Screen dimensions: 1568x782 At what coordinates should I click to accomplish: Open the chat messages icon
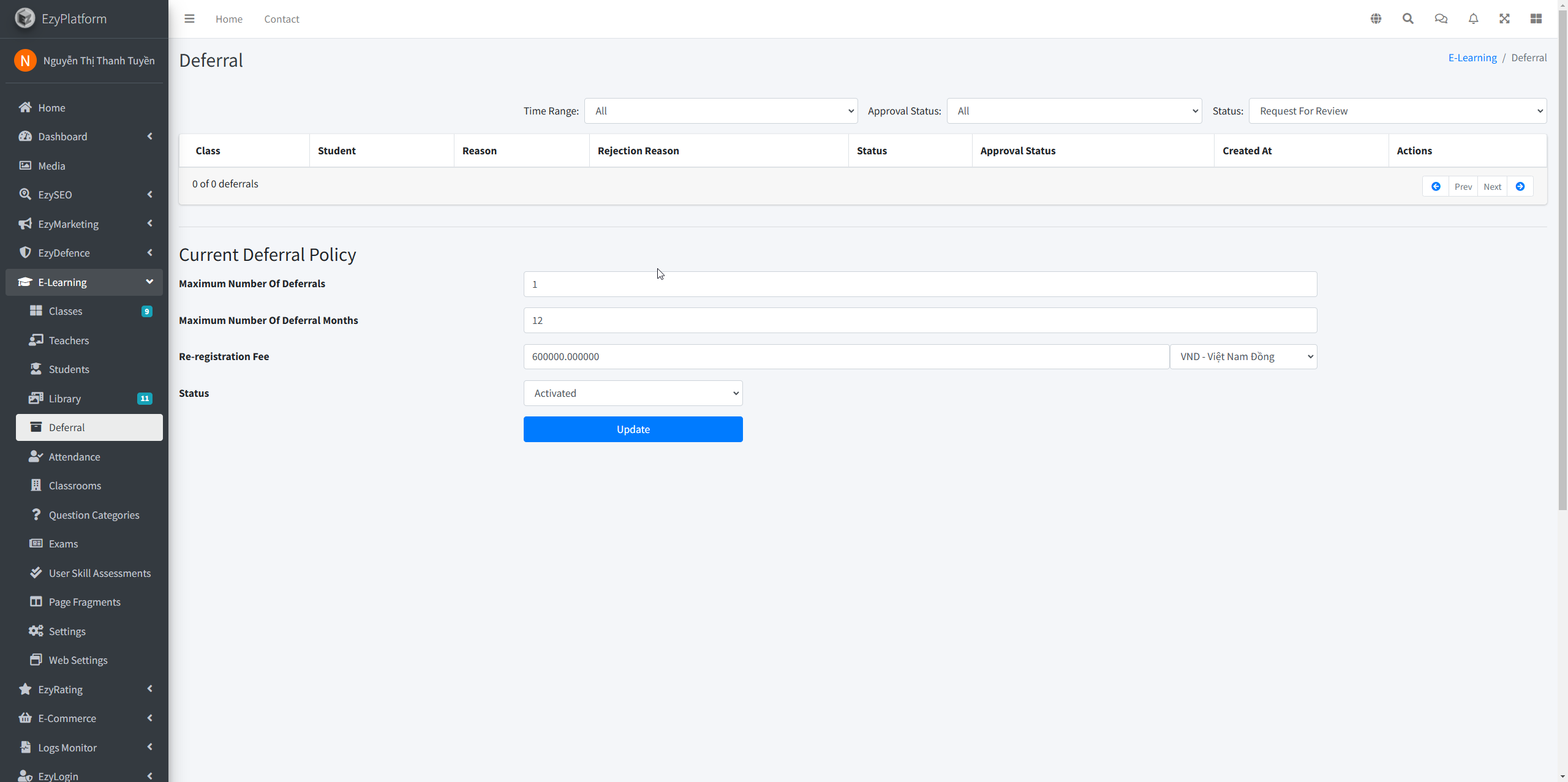click(x=1441, y=19)
